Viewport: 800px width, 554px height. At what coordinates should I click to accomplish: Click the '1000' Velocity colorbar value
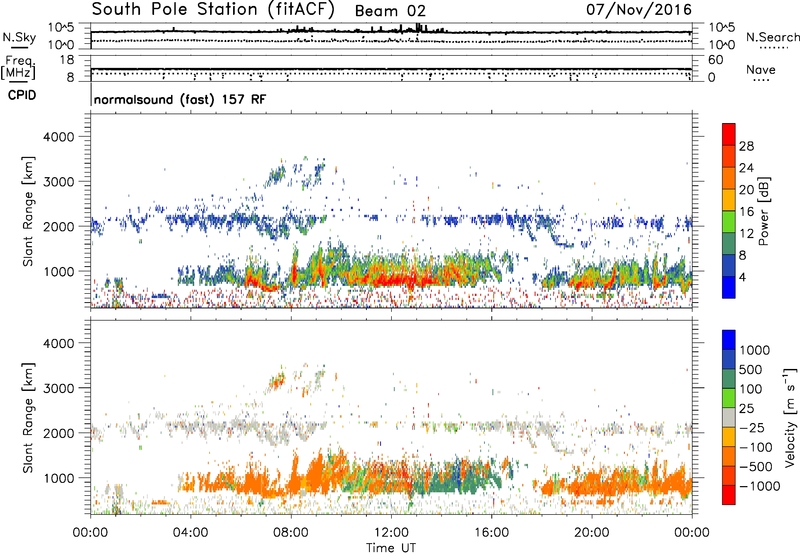click(755, 350)
